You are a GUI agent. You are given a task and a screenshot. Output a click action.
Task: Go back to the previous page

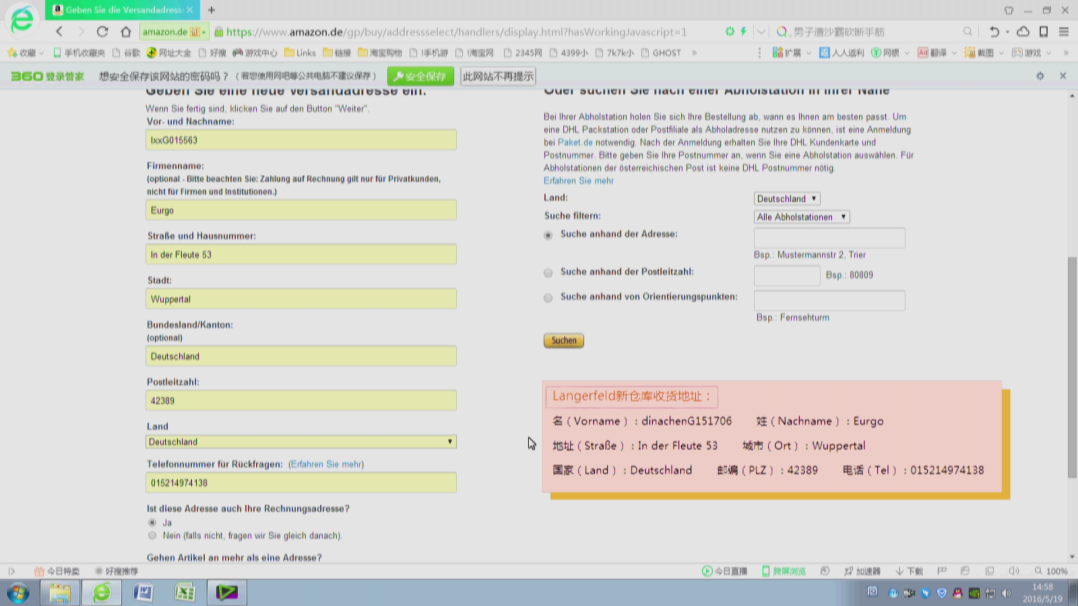pos(59,32)
